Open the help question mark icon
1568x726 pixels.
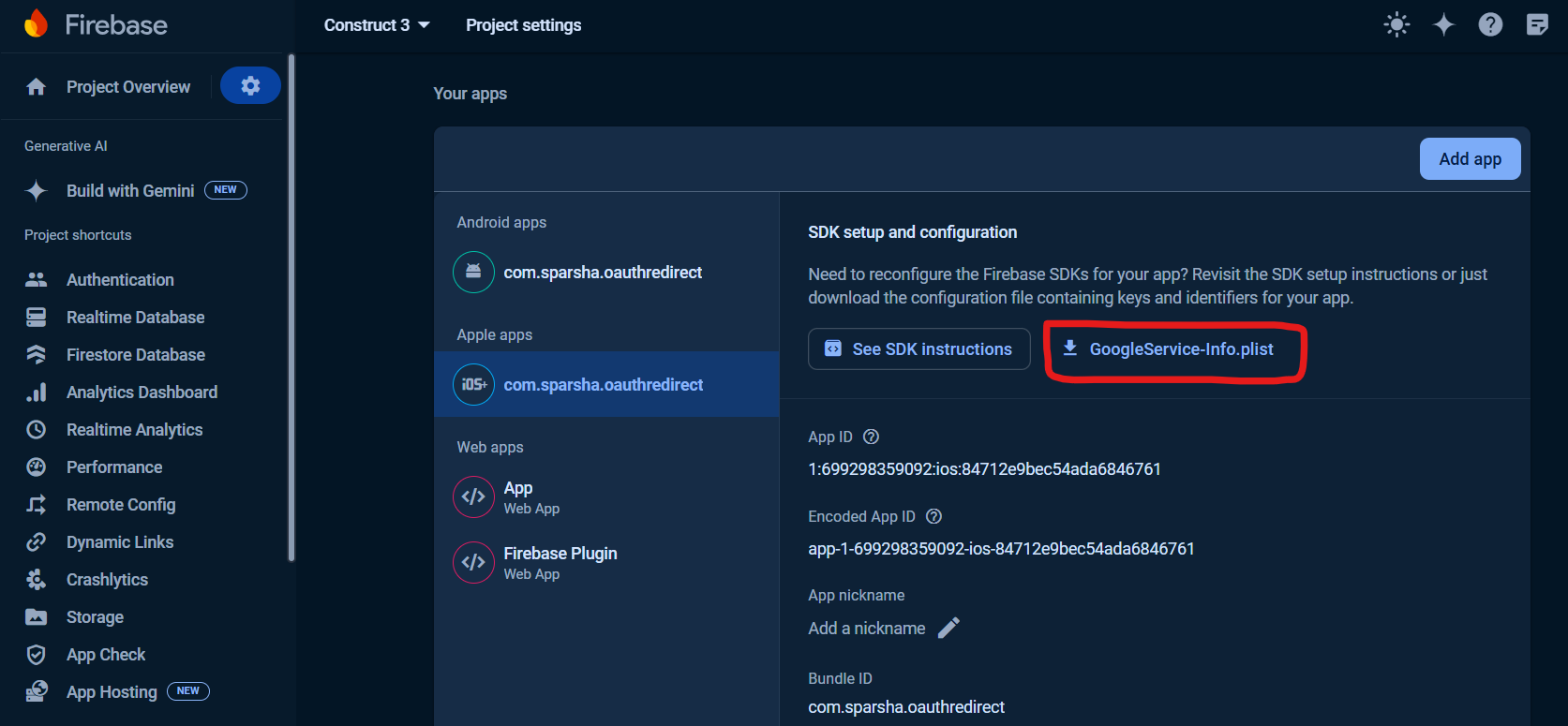pos(1490,25)
